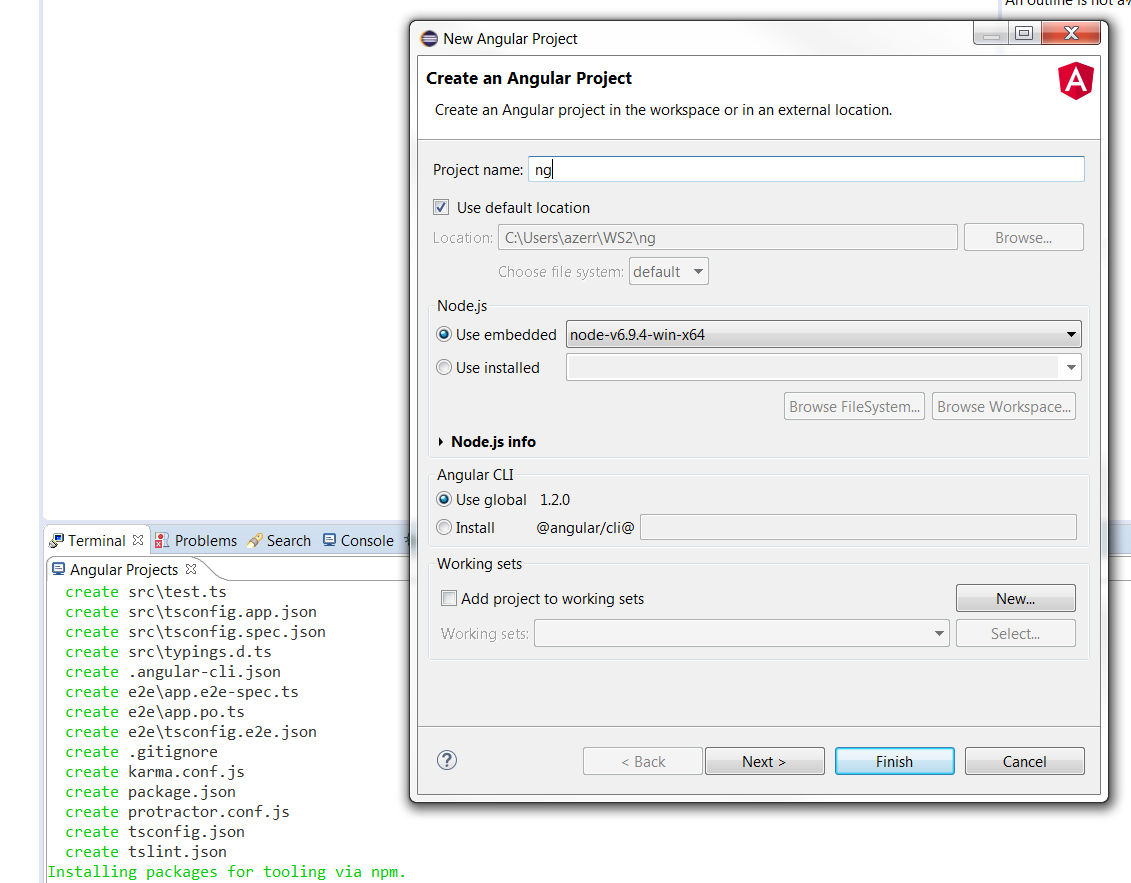The width and height of the screenshot is (1131, 883).
Task: Click the Terminal tab icon
Action: 57,540
